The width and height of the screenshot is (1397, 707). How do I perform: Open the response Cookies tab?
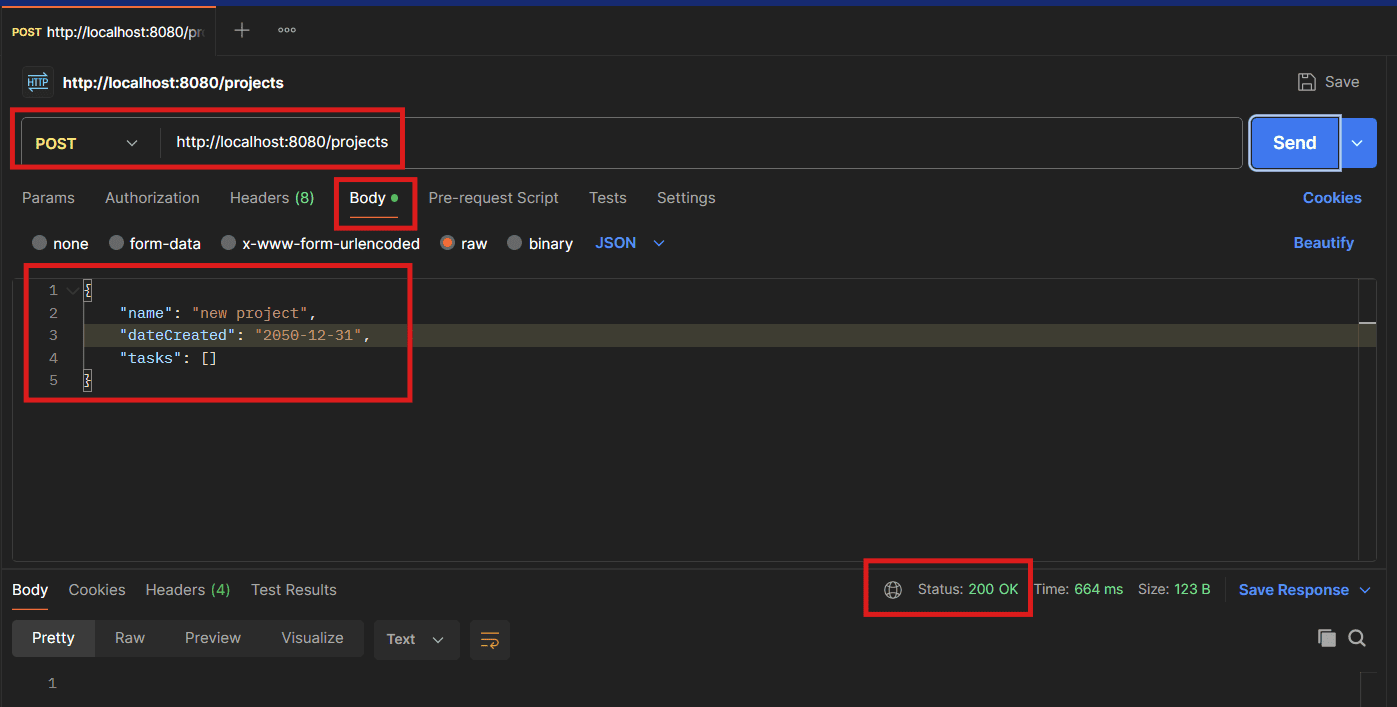(x=97, y=590)
